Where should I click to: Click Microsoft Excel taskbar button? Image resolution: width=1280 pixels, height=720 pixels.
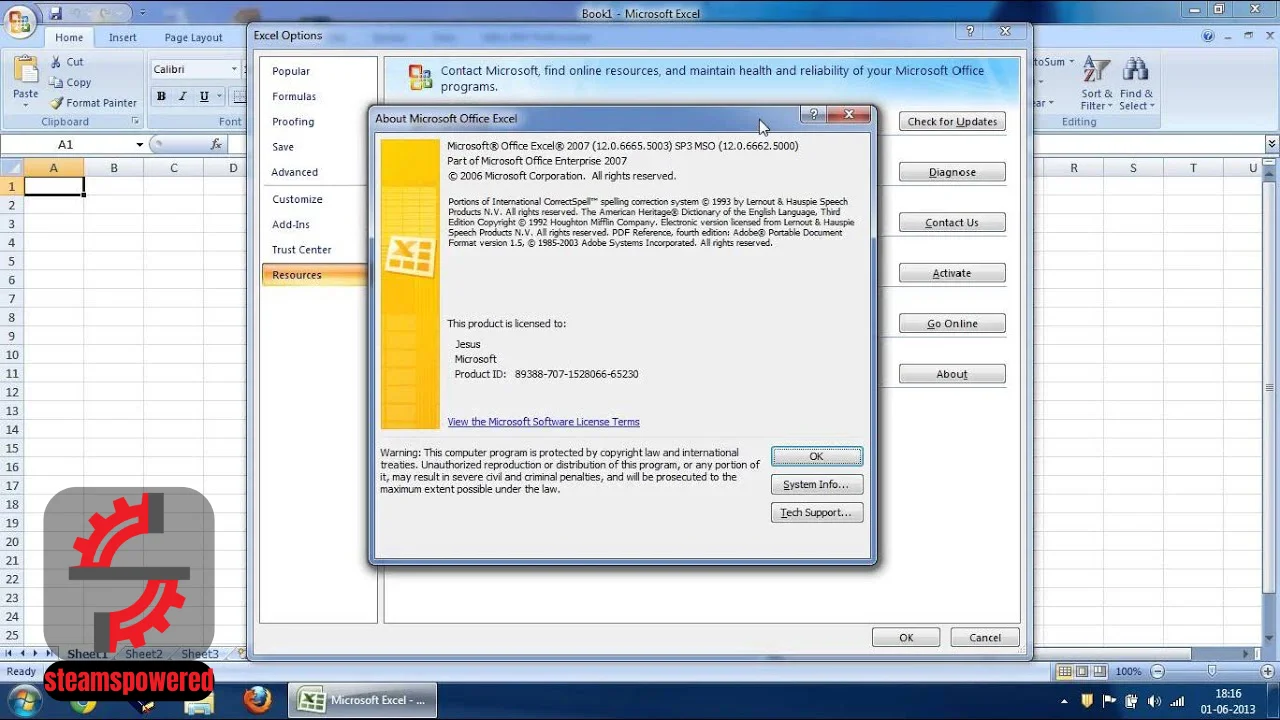coord(364,700)
